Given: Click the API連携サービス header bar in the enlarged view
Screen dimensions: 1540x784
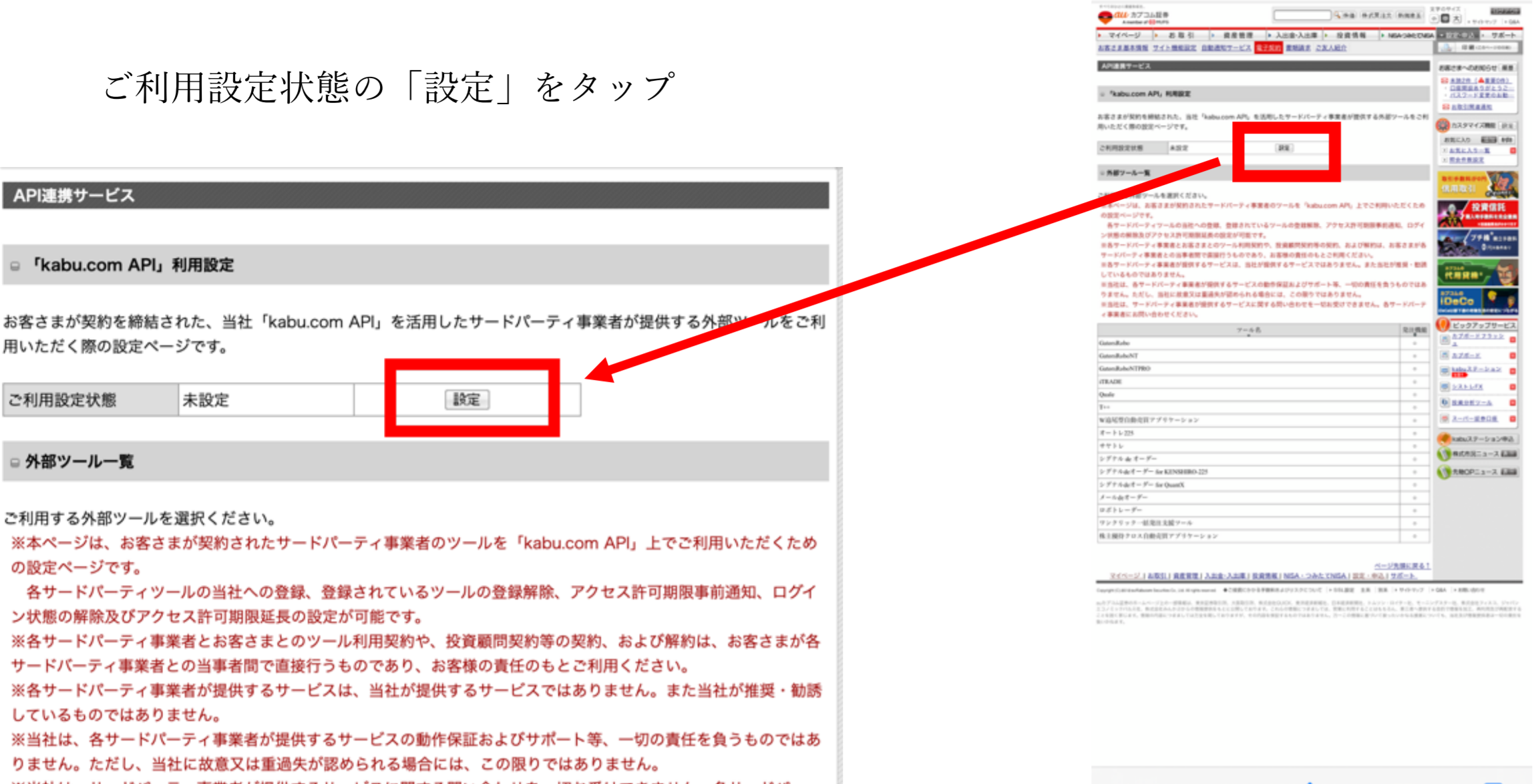Looking at the screenshot, I should (415, 195).
